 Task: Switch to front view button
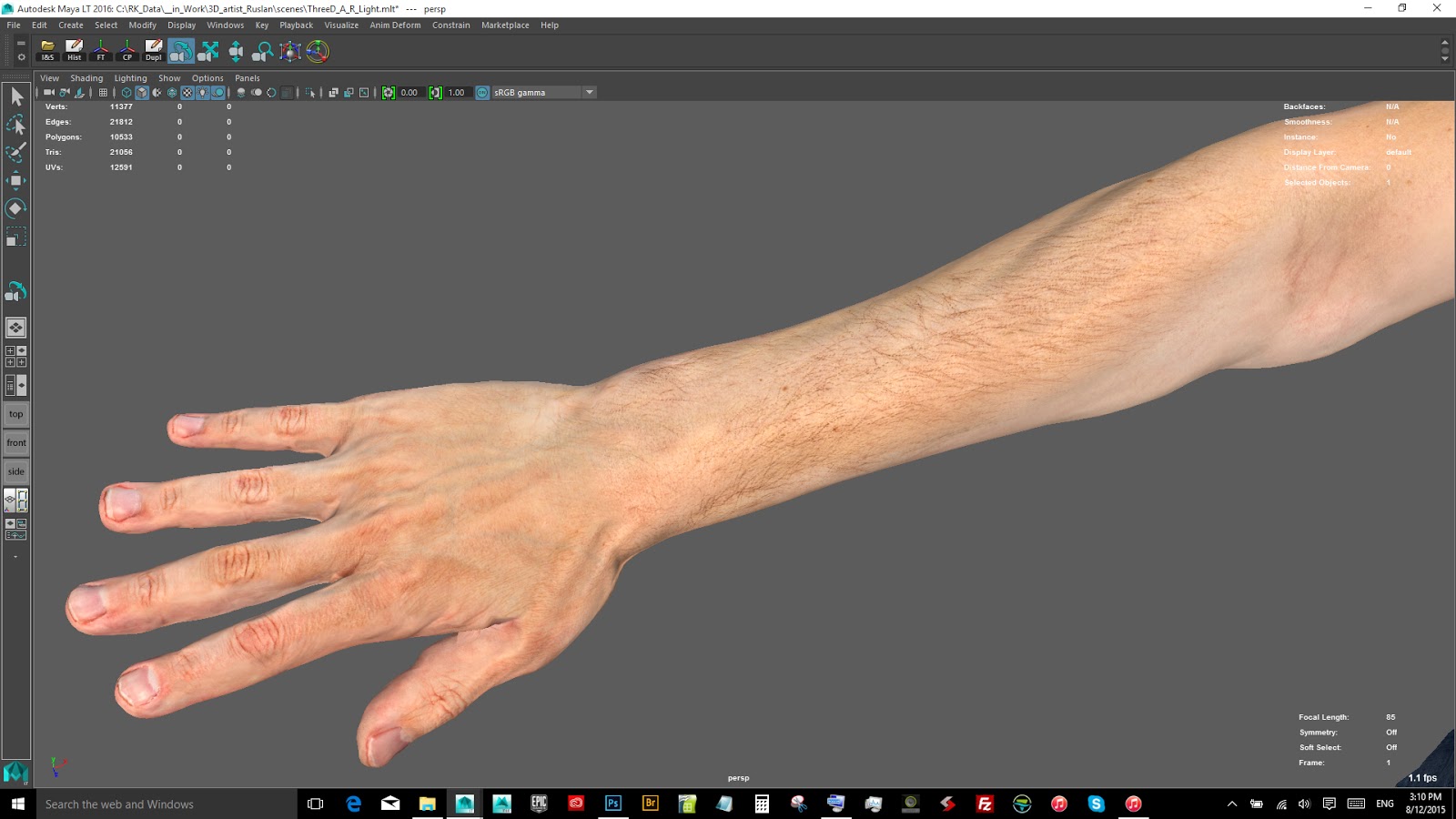[x=16, y=443]
